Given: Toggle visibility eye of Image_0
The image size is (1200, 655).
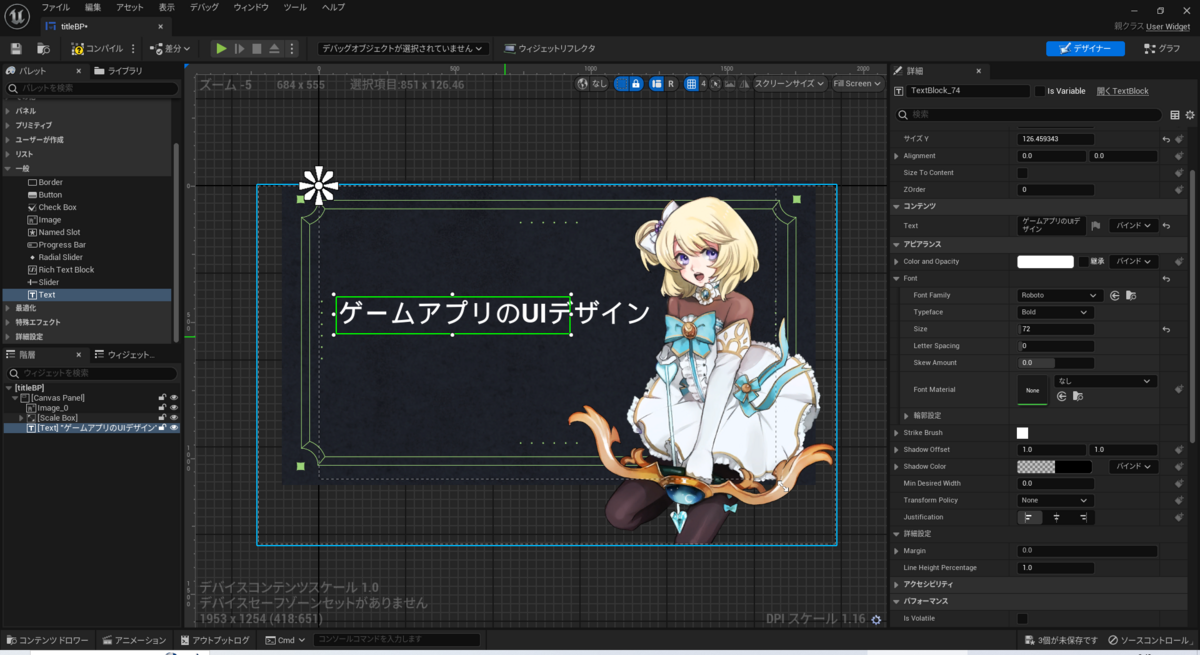Looking at the screenshot, I should [x=174, y=408].
